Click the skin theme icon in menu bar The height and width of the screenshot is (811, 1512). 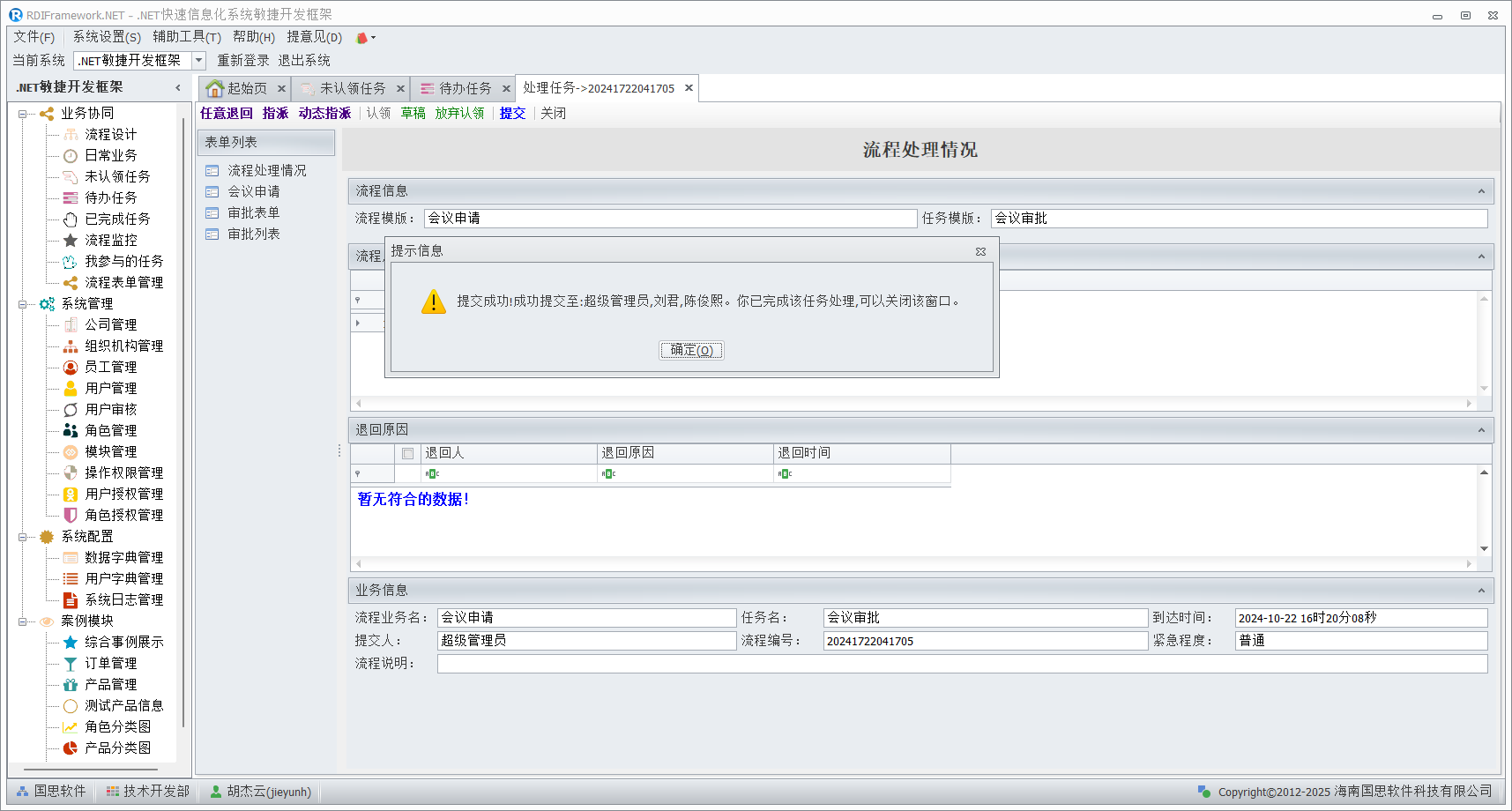coord(361,38)
